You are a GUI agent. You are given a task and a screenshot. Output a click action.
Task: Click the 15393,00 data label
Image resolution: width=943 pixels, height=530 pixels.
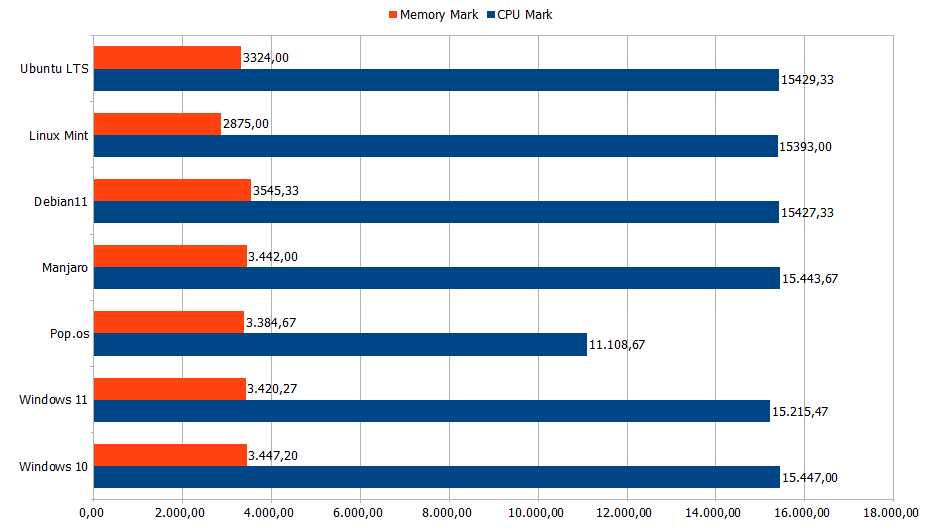coord(806,147)
